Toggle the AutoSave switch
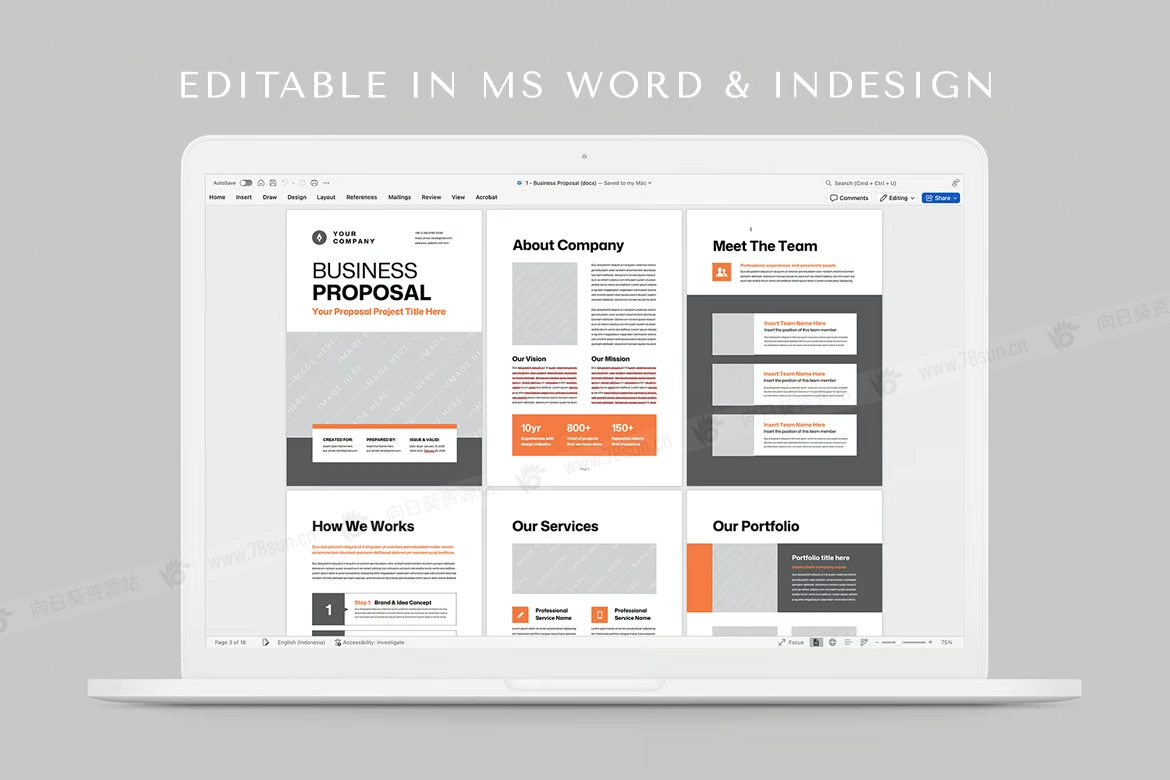The height and width of the screenshot is (780, 1170). (x=246, y=183)
